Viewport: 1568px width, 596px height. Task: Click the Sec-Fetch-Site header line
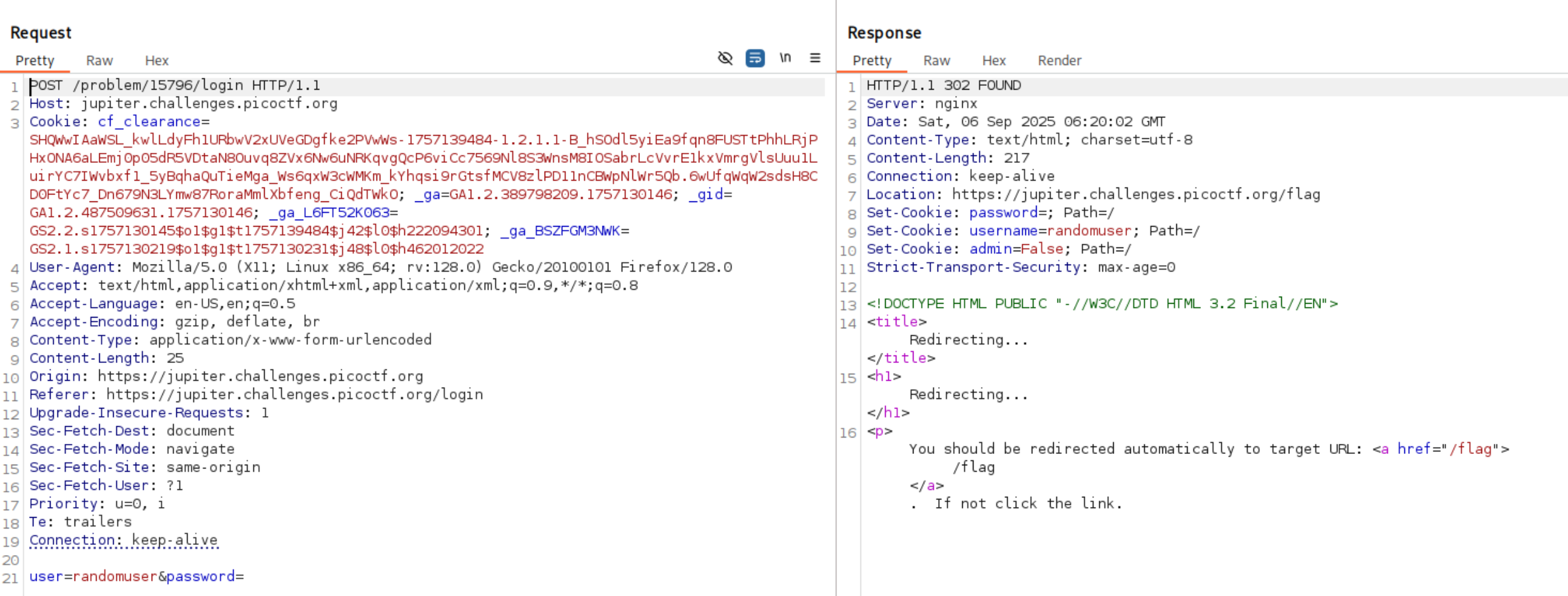coord(145,467)
